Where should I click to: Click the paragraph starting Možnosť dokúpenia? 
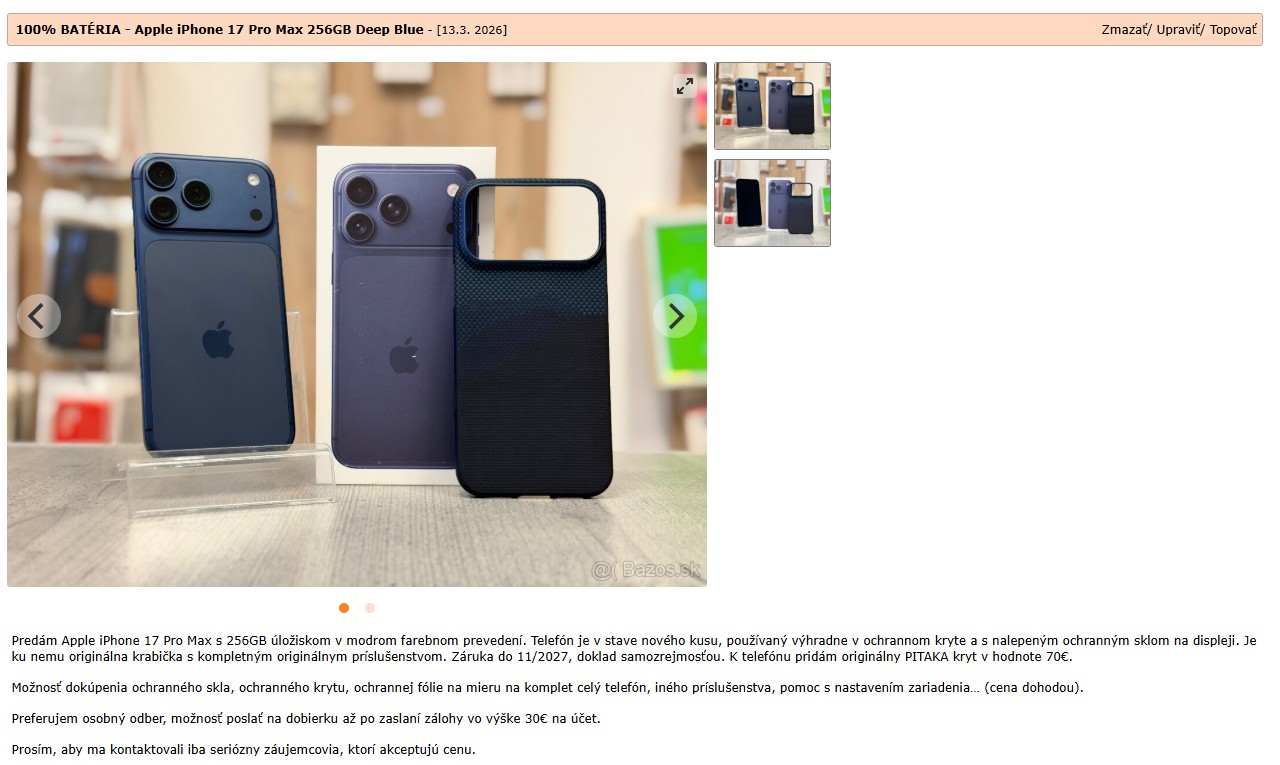point(547,688)
